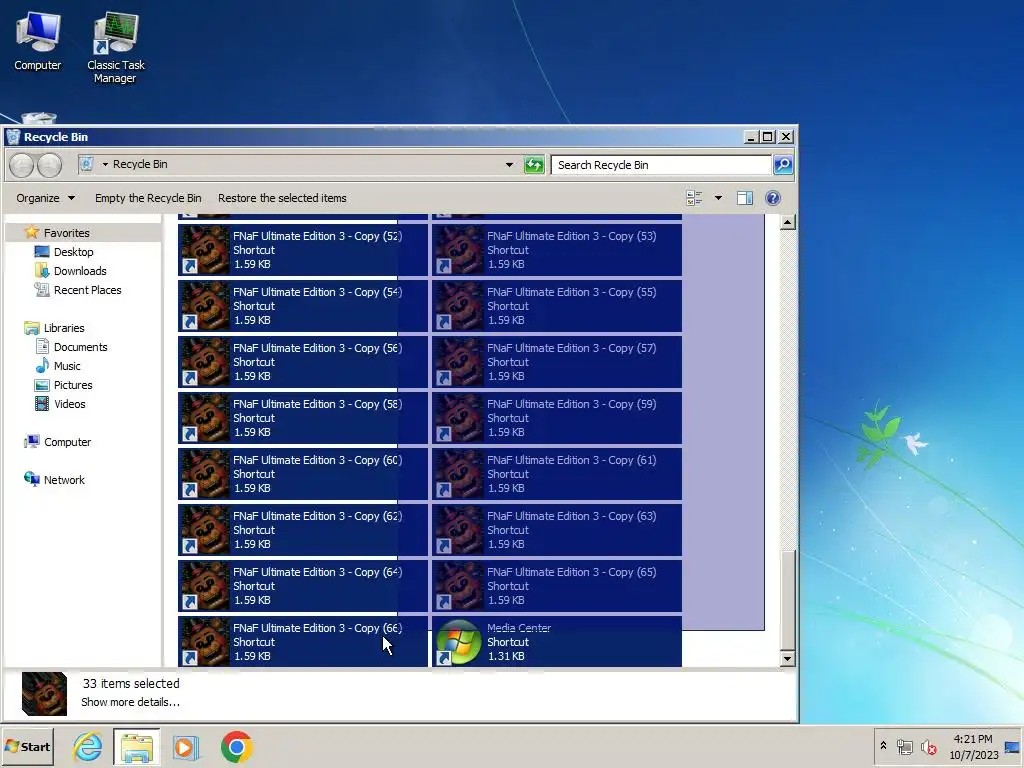Click the muted volume tray icon
The height and width of the screenshot is (768, 1024).
pos(929,746)
